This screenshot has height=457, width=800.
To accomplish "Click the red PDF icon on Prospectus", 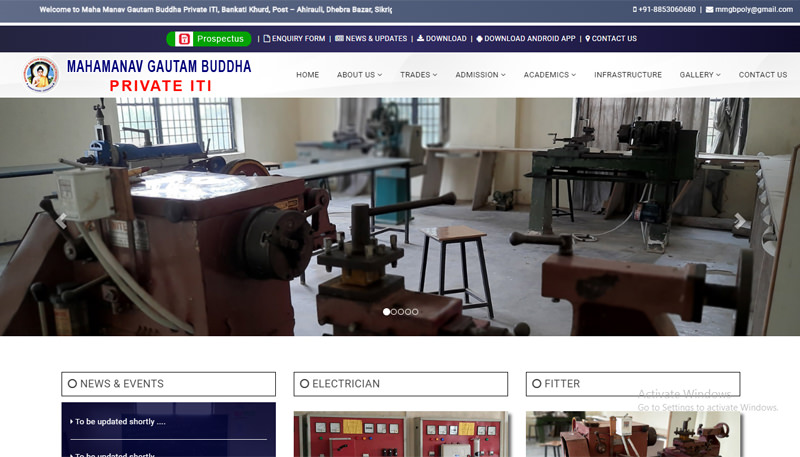I will click(x=183, y=39).
